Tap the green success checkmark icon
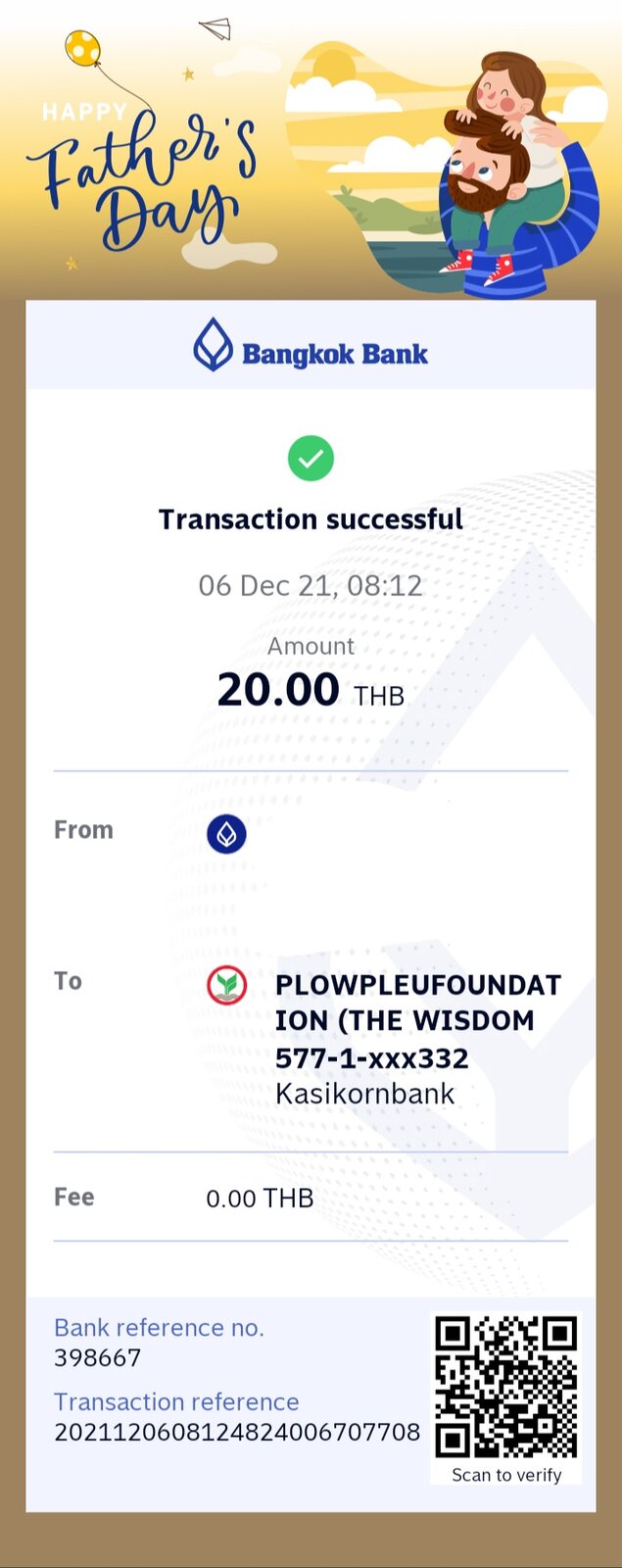The height and width of the screenshot is (1568, 622). tap(311, 459)
